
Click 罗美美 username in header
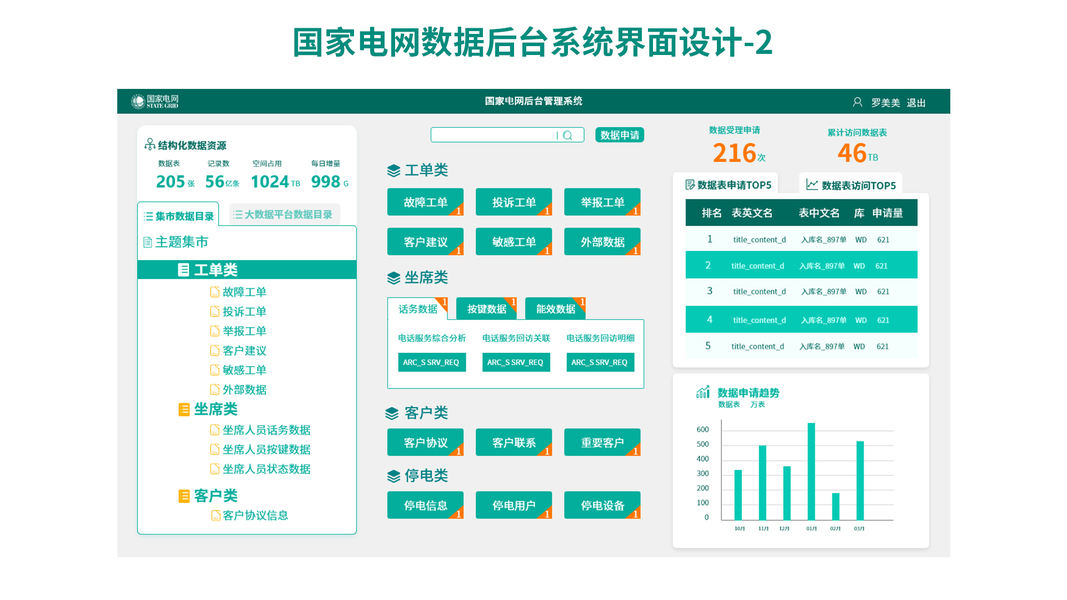click(x=885, y=103)
